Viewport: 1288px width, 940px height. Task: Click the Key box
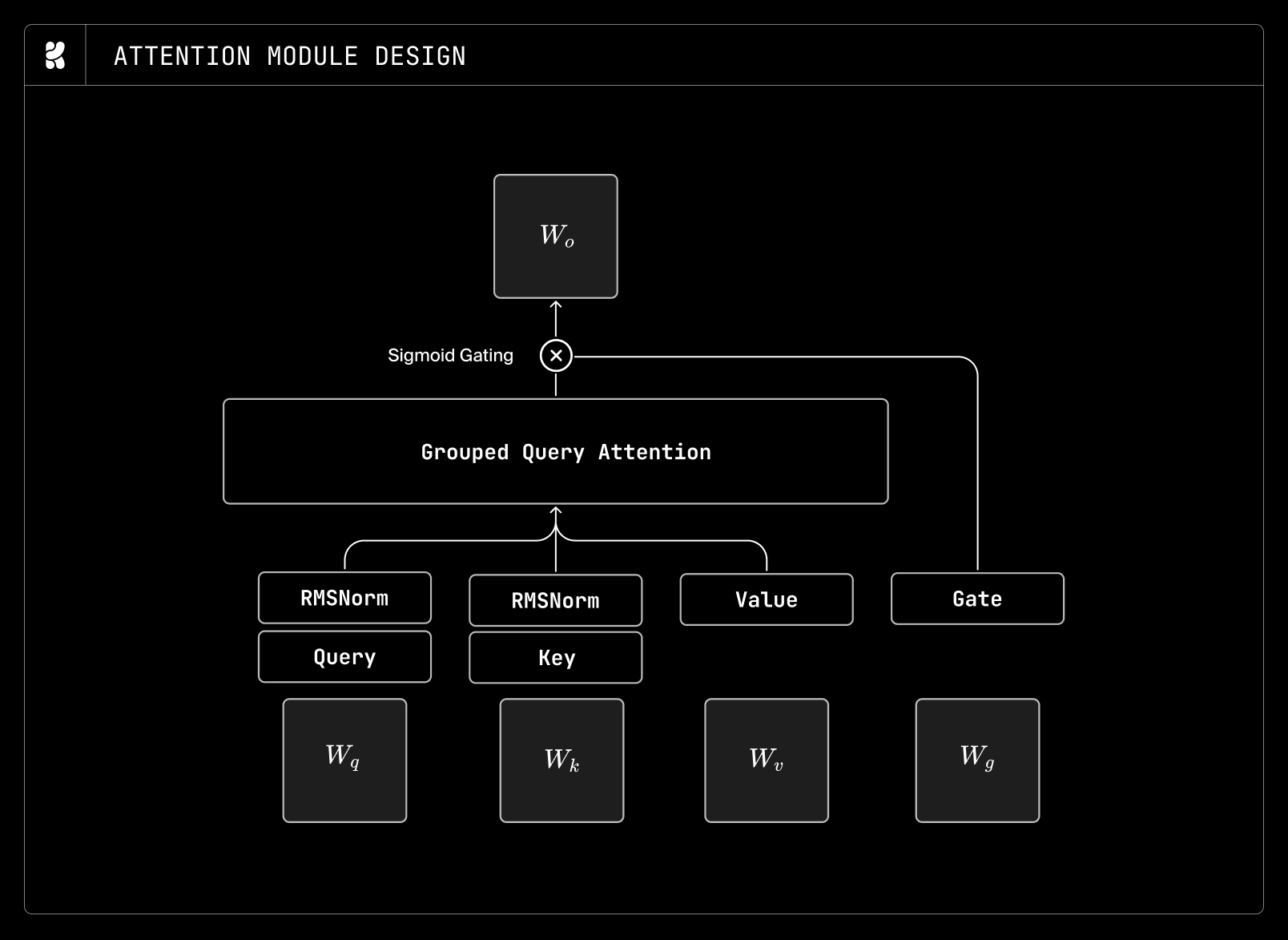click(556, 658)
